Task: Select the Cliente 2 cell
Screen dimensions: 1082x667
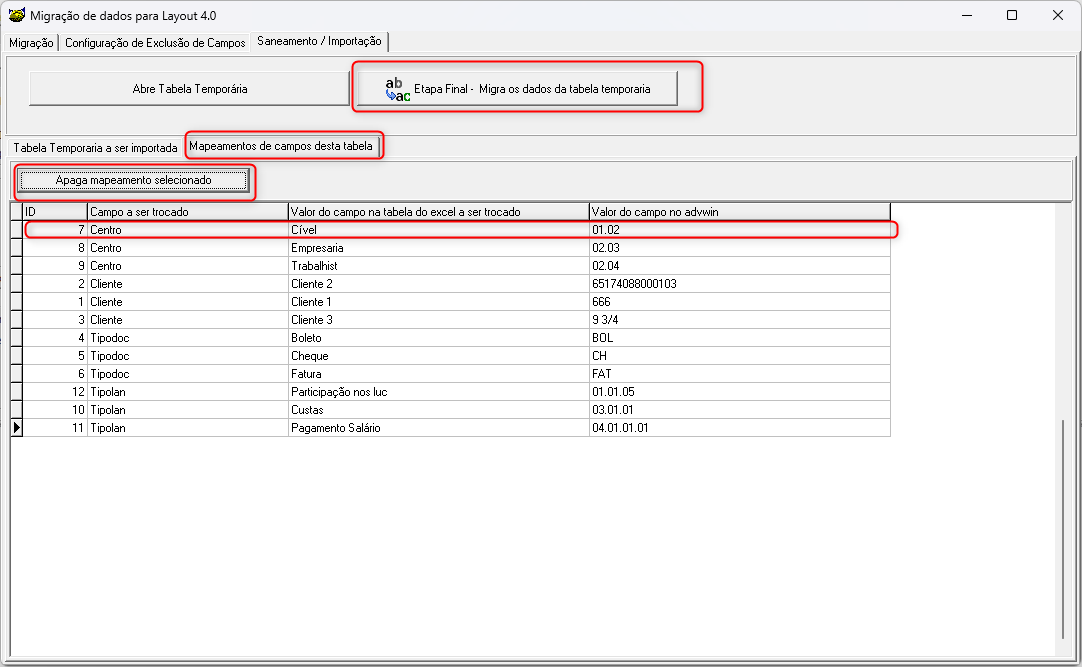Action: click(x=439, y=283)
